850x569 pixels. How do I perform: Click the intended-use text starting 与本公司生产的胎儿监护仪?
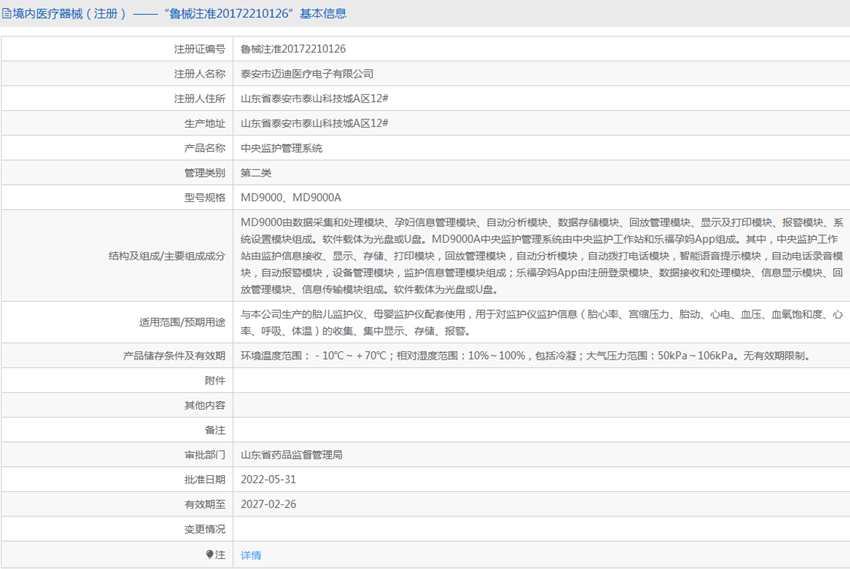[x=542, y=322]
